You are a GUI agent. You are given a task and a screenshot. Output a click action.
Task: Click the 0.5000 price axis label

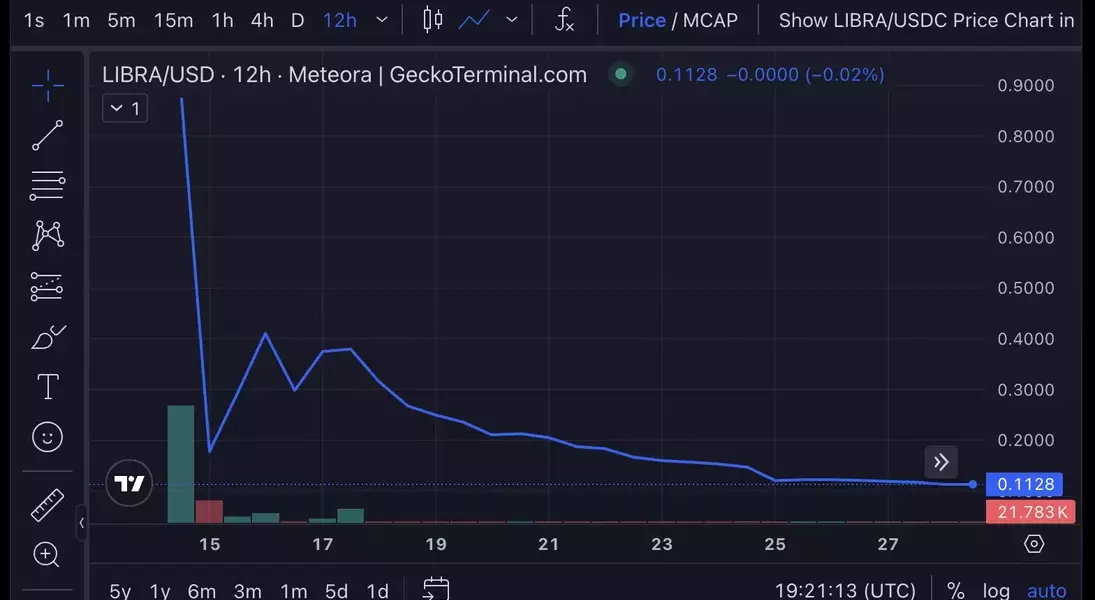coord(1026,288)
